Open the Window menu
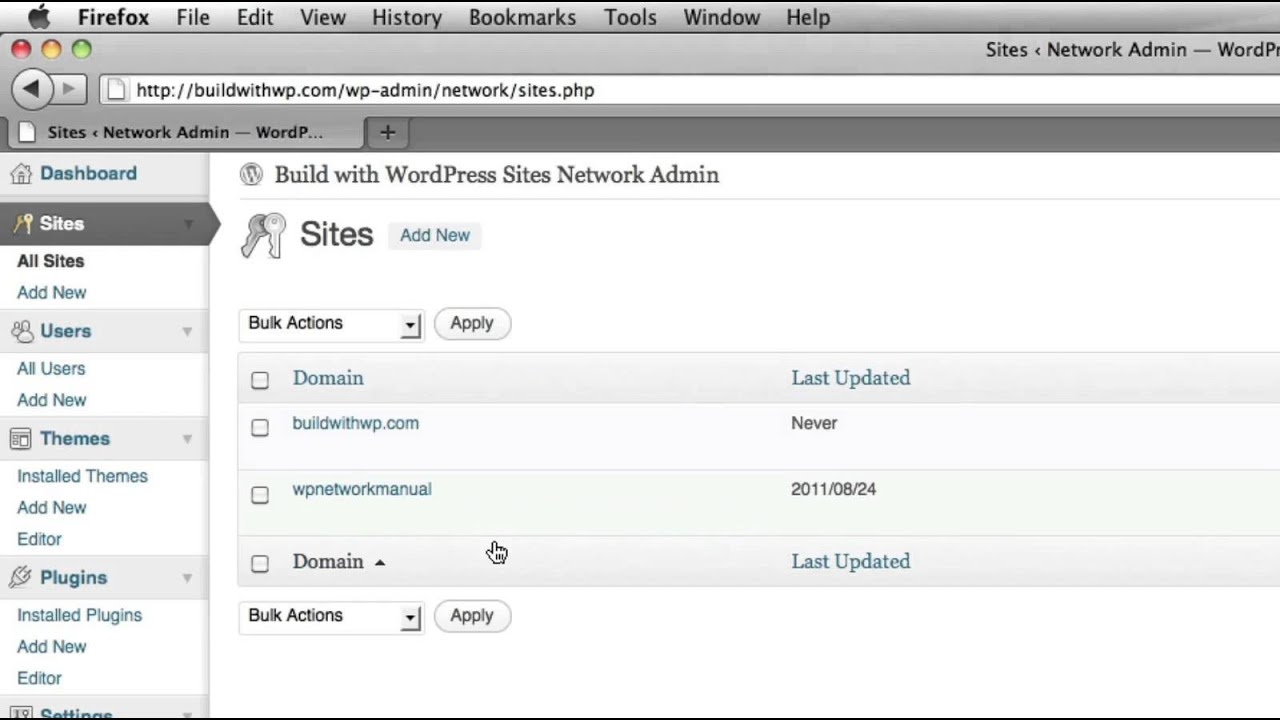The image size is (1280, 720). pyautogui.click(x=721, y=17)
